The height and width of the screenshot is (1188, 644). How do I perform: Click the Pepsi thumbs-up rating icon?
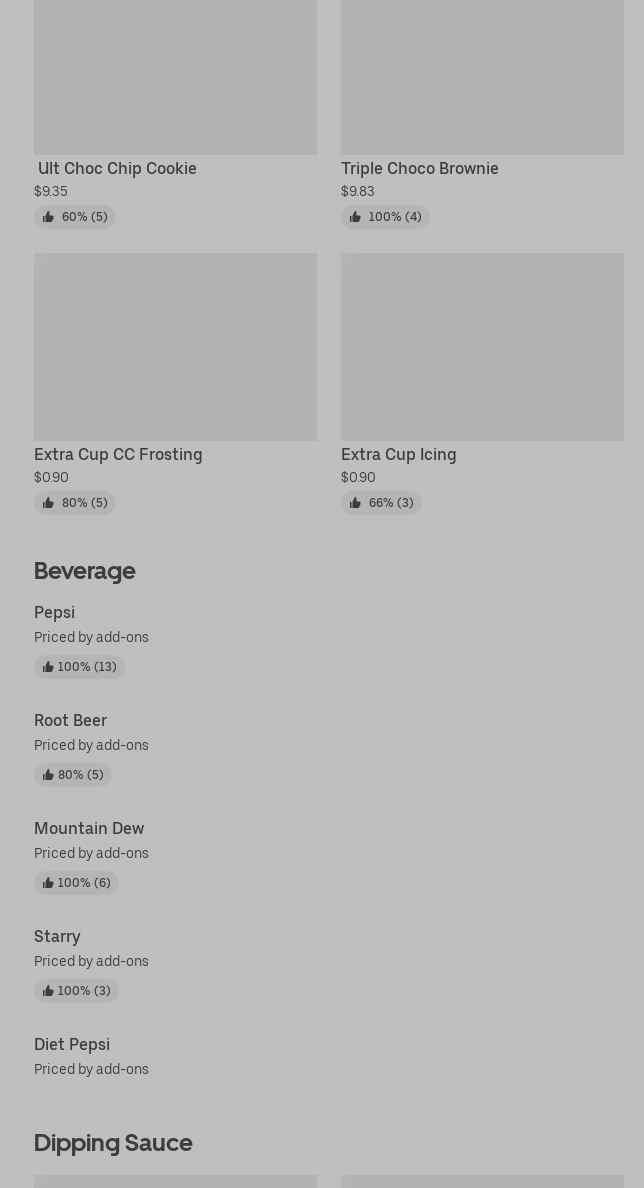pyautogui.click(x=48, y=667)
